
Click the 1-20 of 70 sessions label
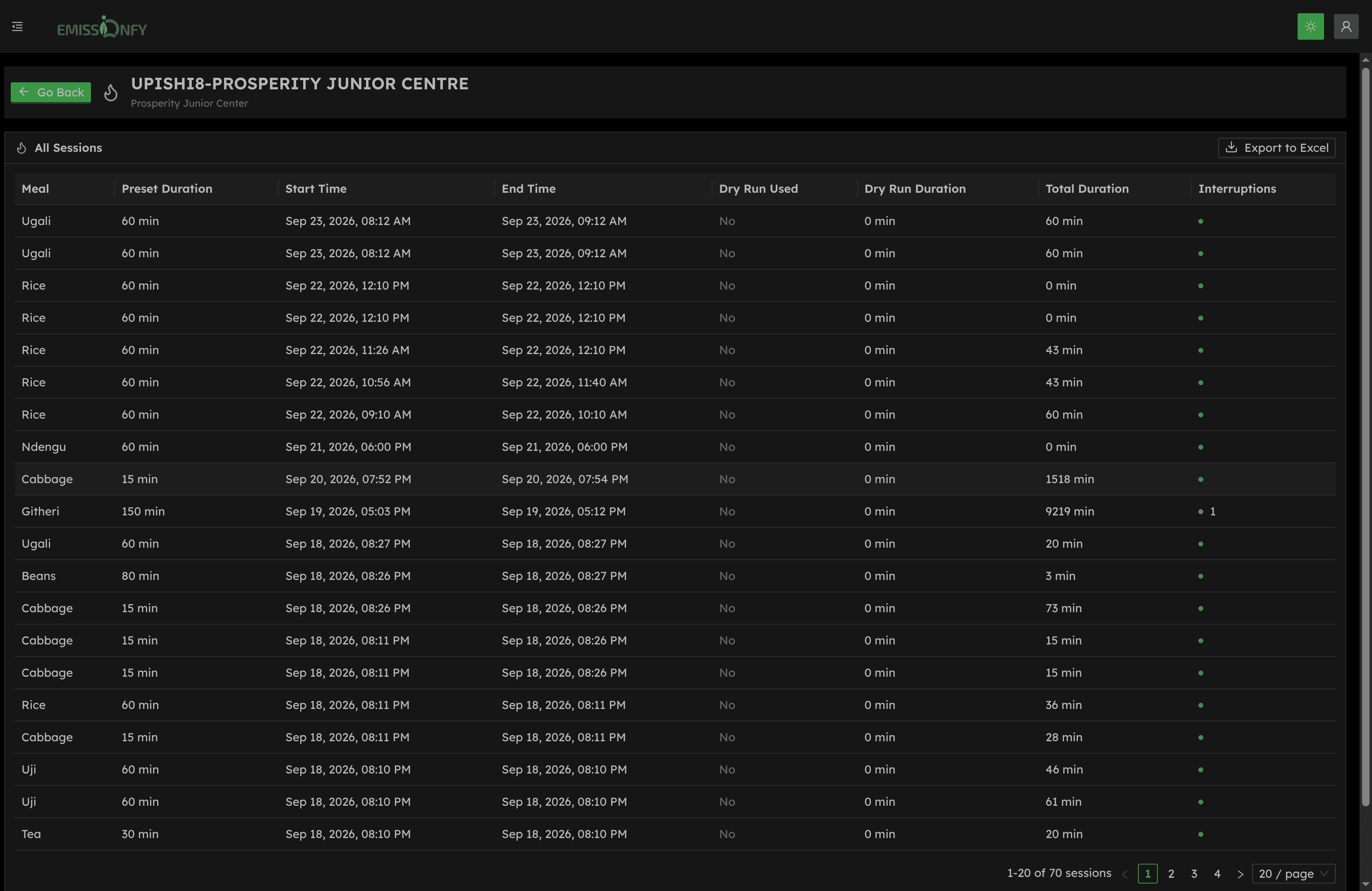[x=1059, y=873]
